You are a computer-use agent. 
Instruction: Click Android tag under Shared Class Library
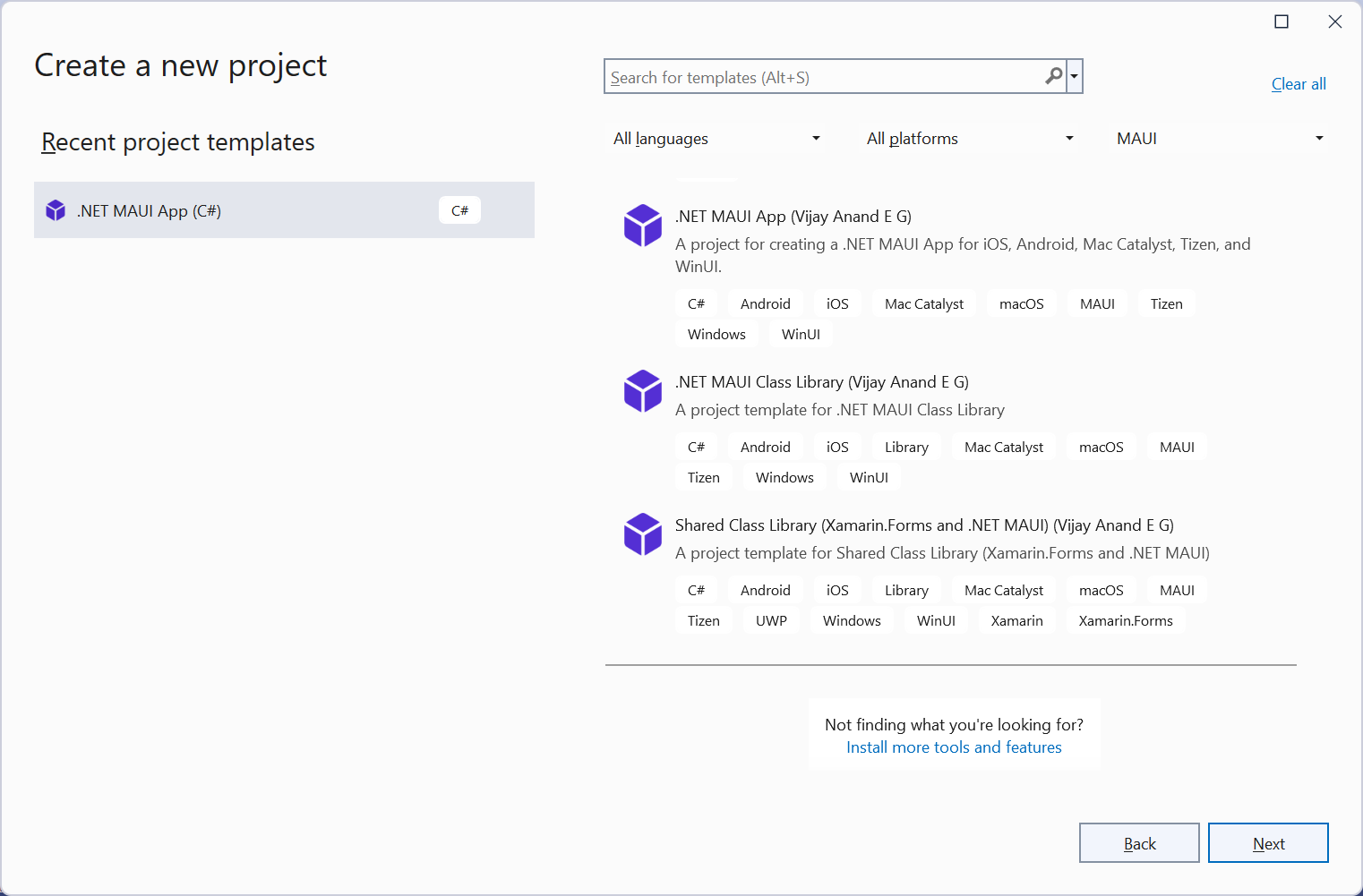[766, 591]
